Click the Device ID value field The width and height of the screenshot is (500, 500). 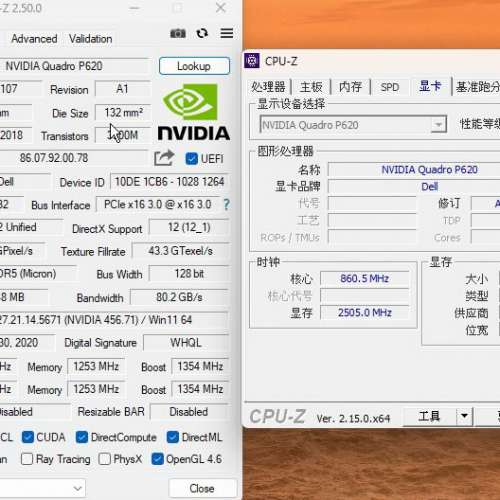[169, 182]
